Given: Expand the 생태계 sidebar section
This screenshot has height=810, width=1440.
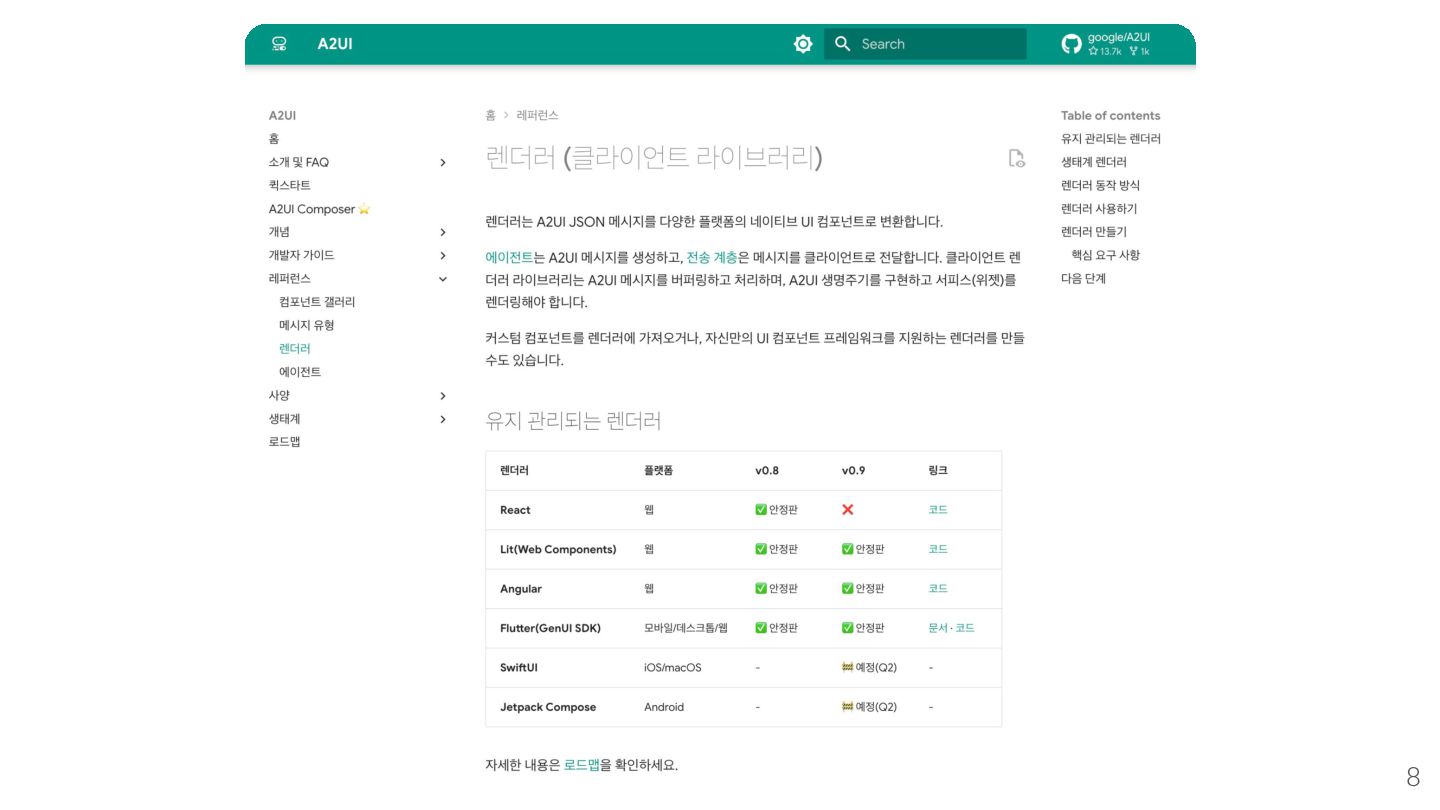Looking at the screenshot, I should coord(443,419).
